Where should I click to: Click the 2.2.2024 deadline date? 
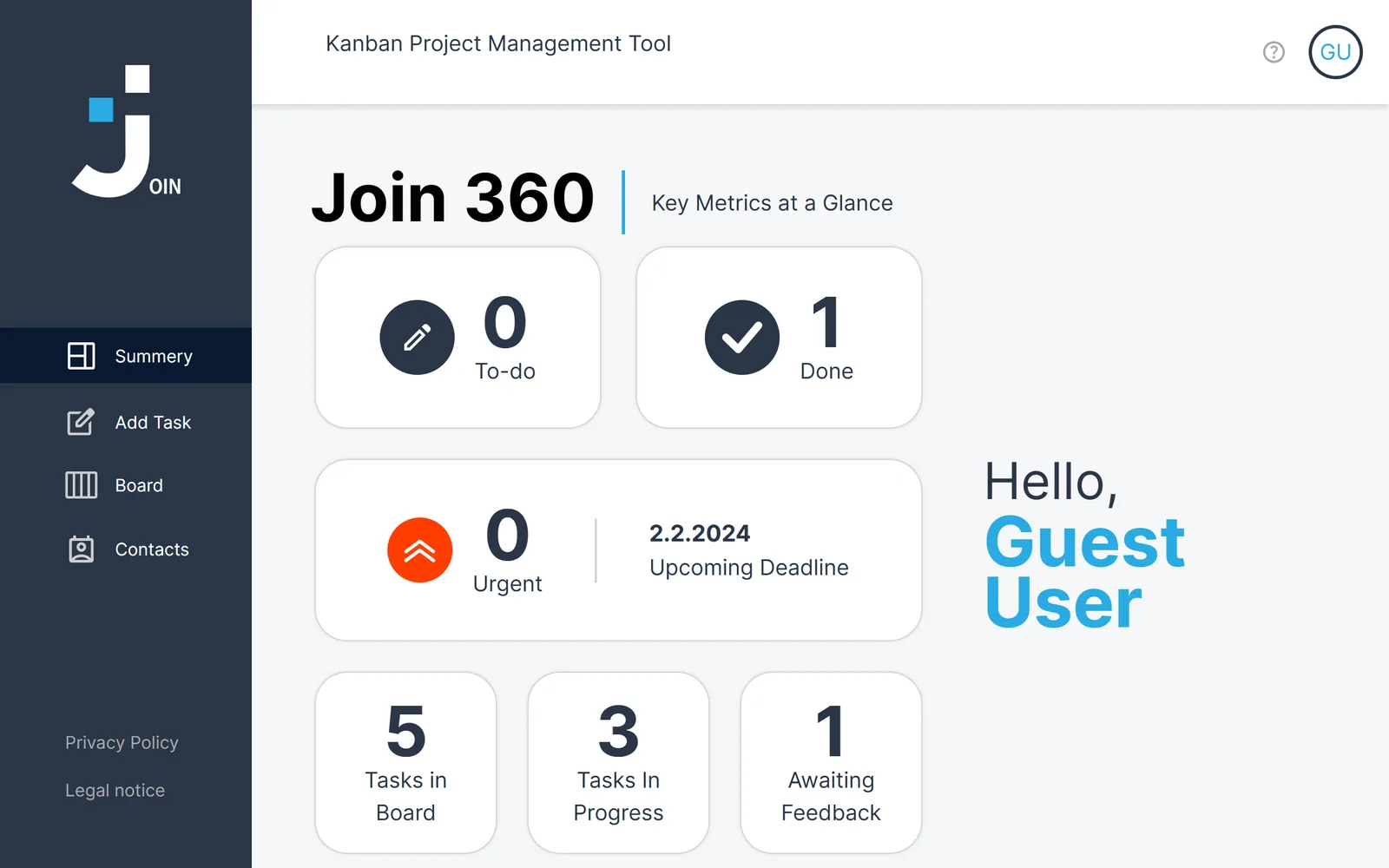click(700, 533)
